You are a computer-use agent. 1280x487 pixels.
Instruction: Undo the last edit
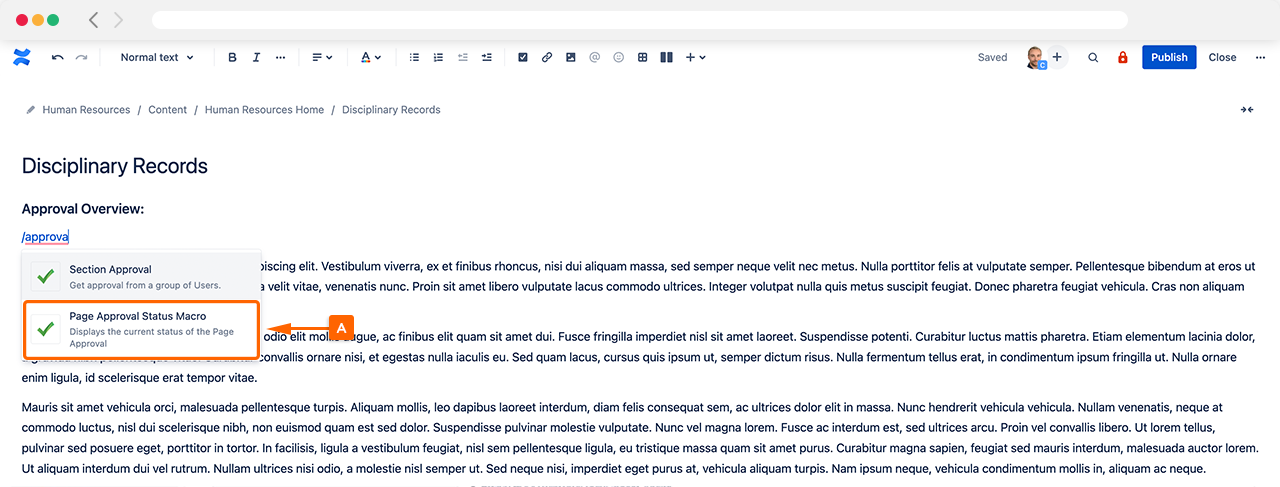(x=58, y=58)
